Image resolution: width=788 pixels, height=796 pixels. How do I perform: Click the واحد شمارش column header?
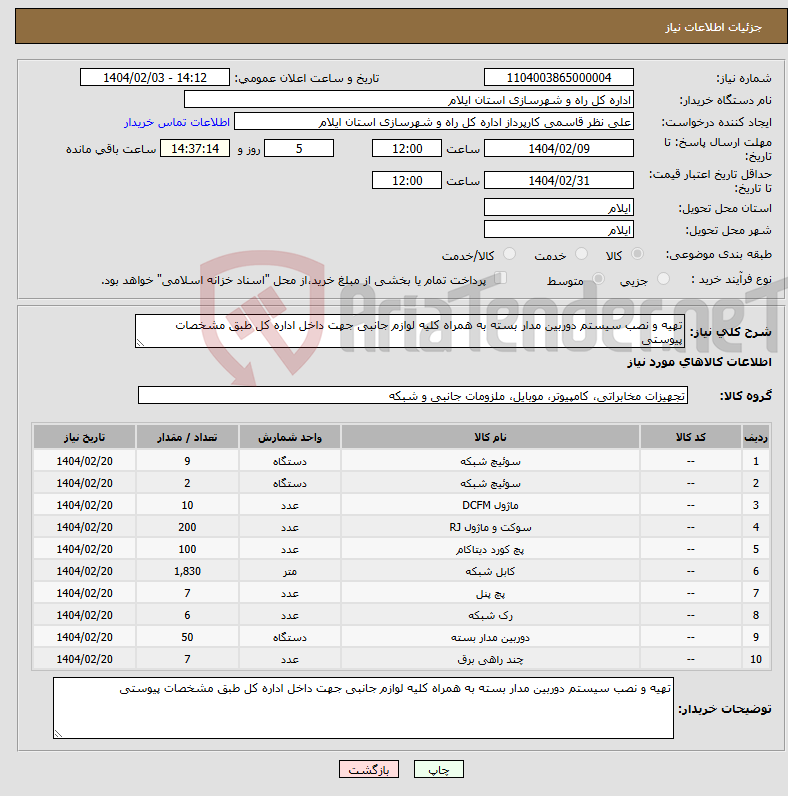point(289,437)
